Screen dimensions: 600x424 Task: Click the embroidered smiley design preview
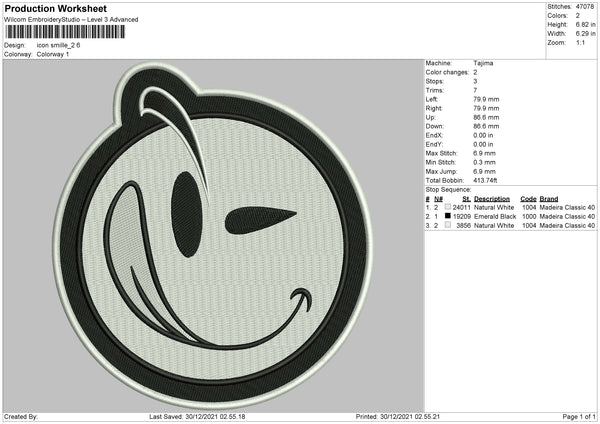(213, 235)
